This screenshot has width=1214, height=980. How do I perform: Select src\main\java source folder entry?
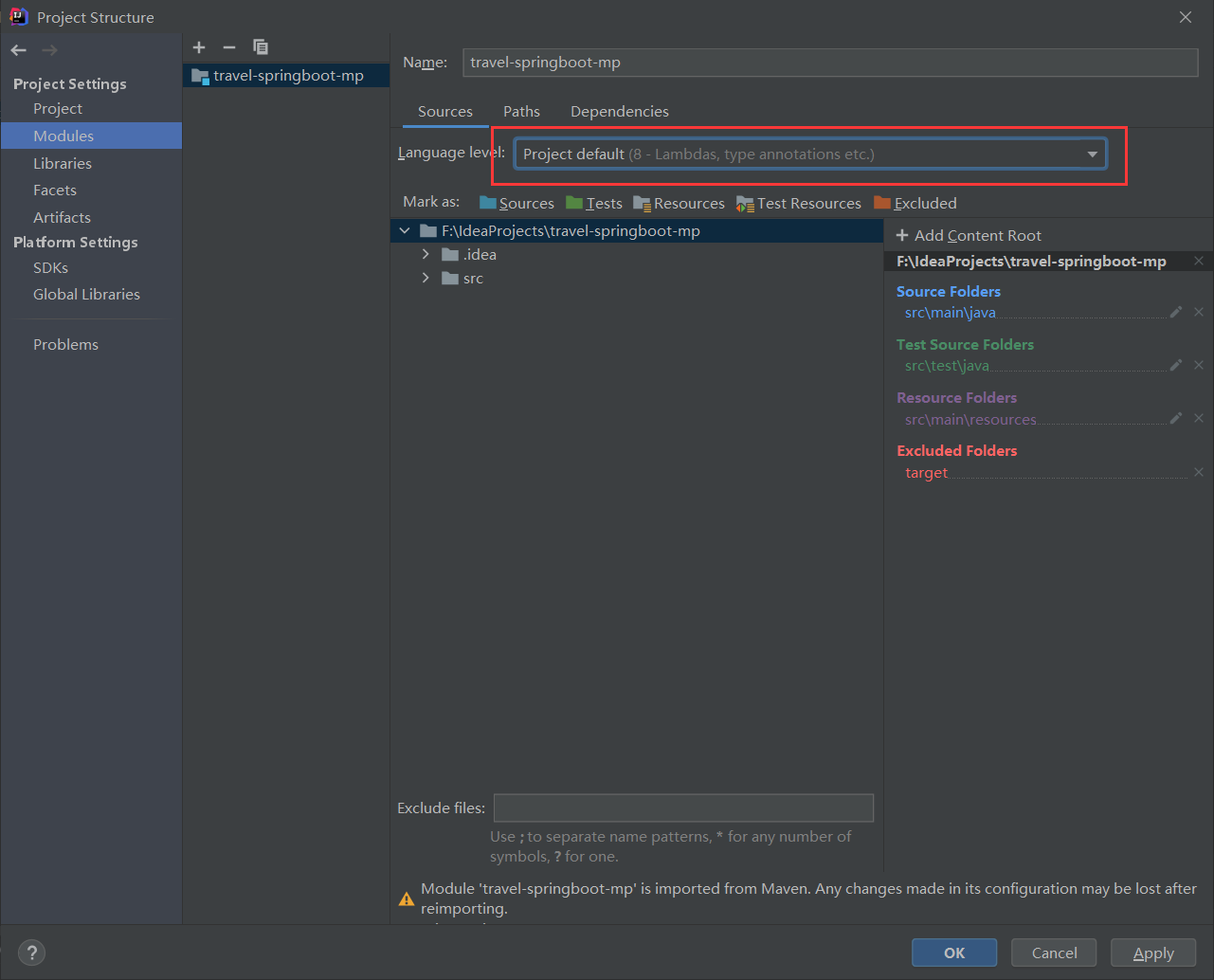click(951, 312)
